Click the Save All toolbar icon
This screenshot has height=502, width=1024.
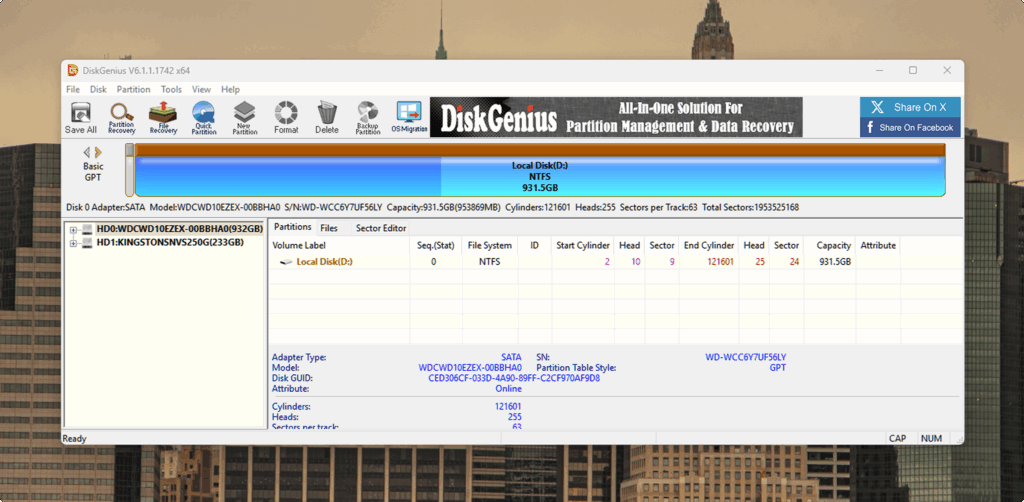[x=81, y=118]
